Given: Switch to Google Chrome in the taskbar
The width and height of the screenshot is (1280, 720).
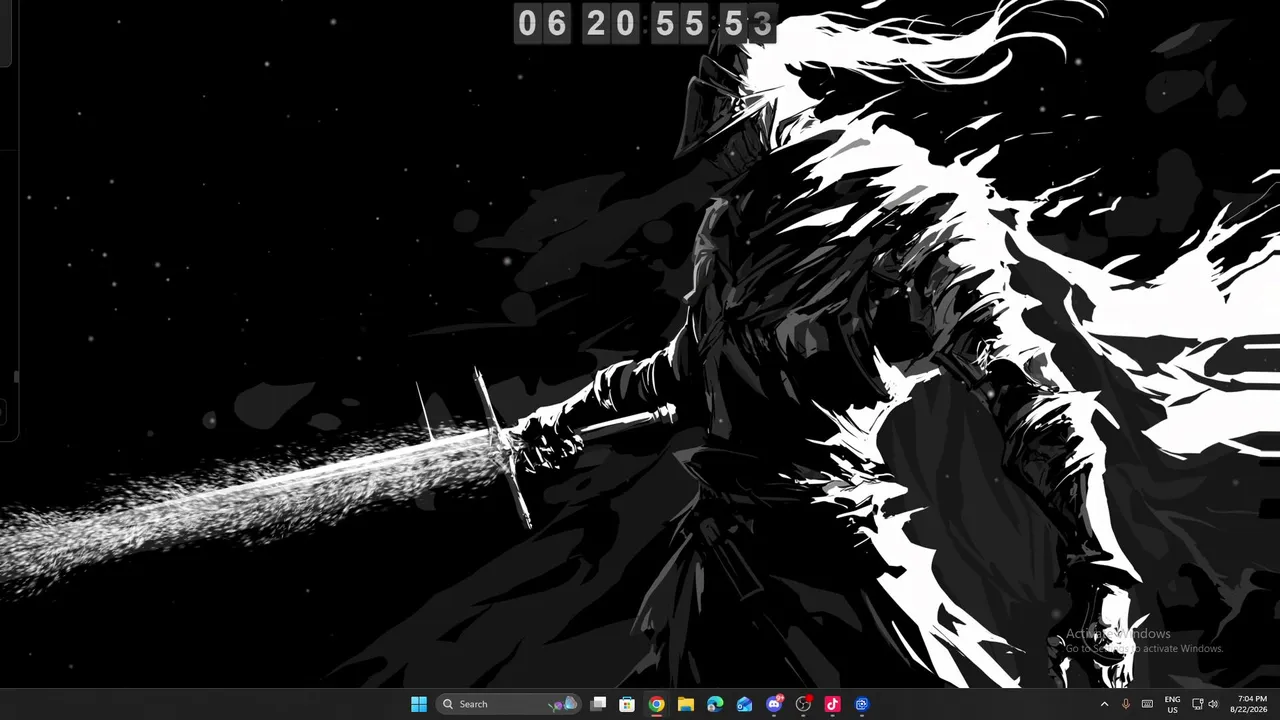Looking at the screenshot, I should (656, 704).
